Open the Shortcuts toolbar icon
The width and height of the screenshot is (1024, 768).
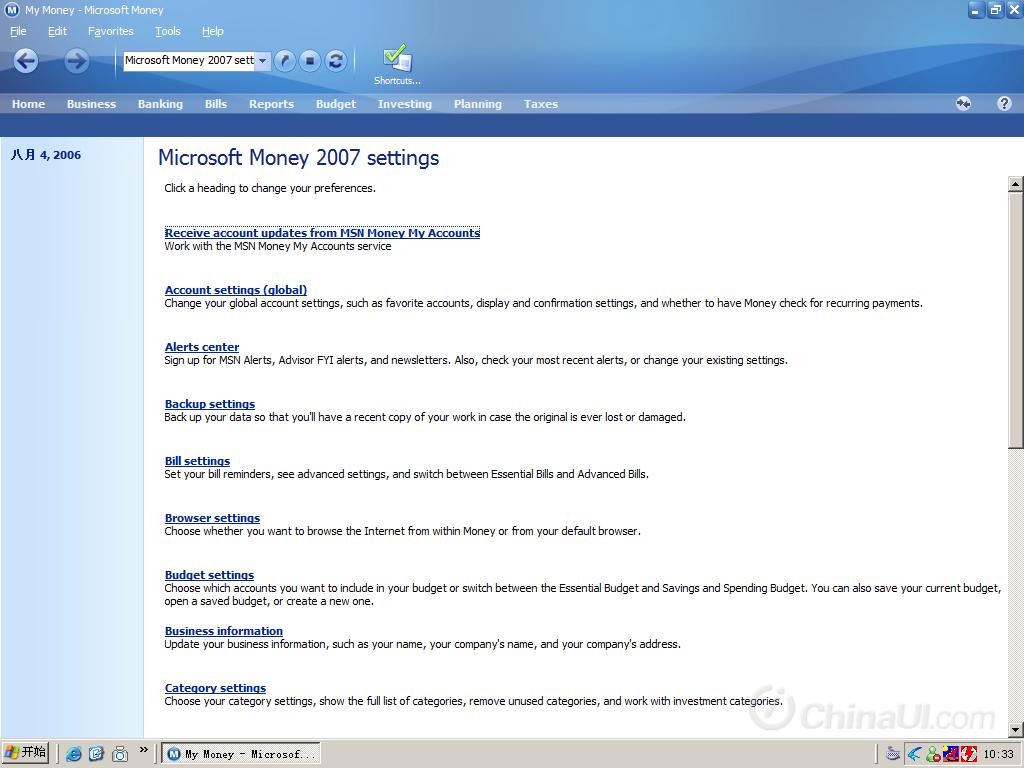tap(397, 64)
